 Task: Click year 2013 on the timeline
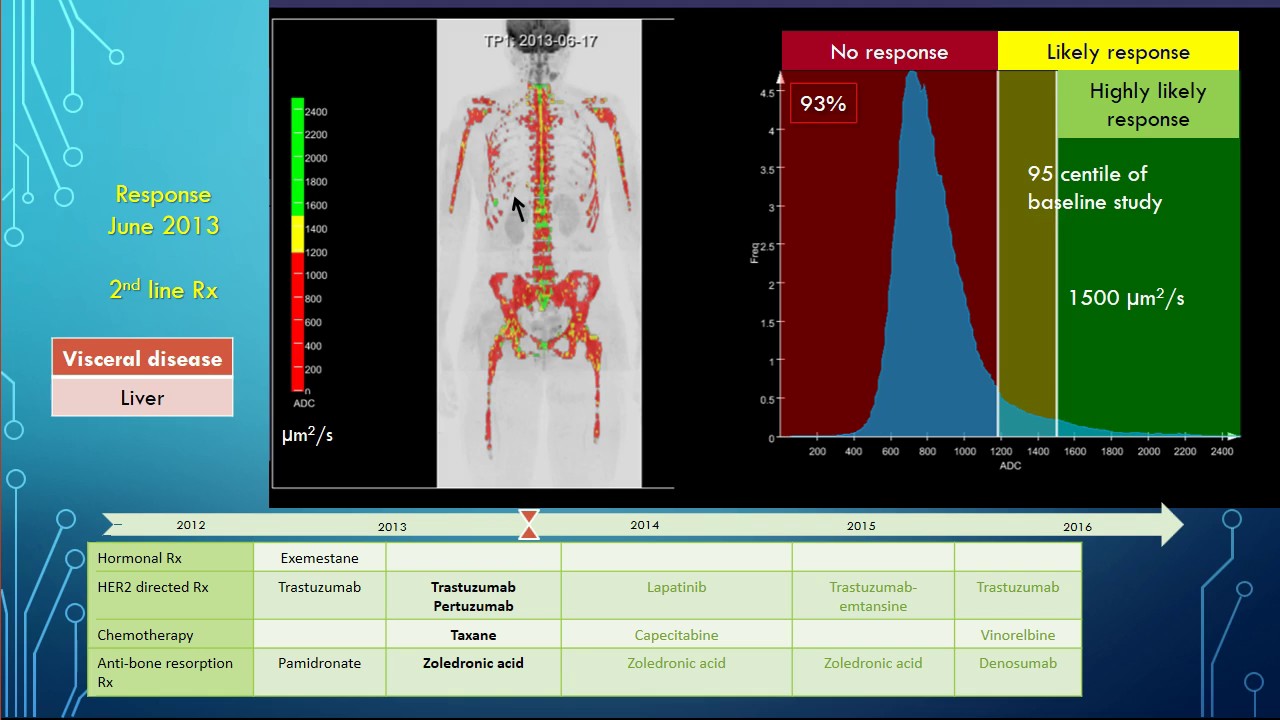coord(392,526)
